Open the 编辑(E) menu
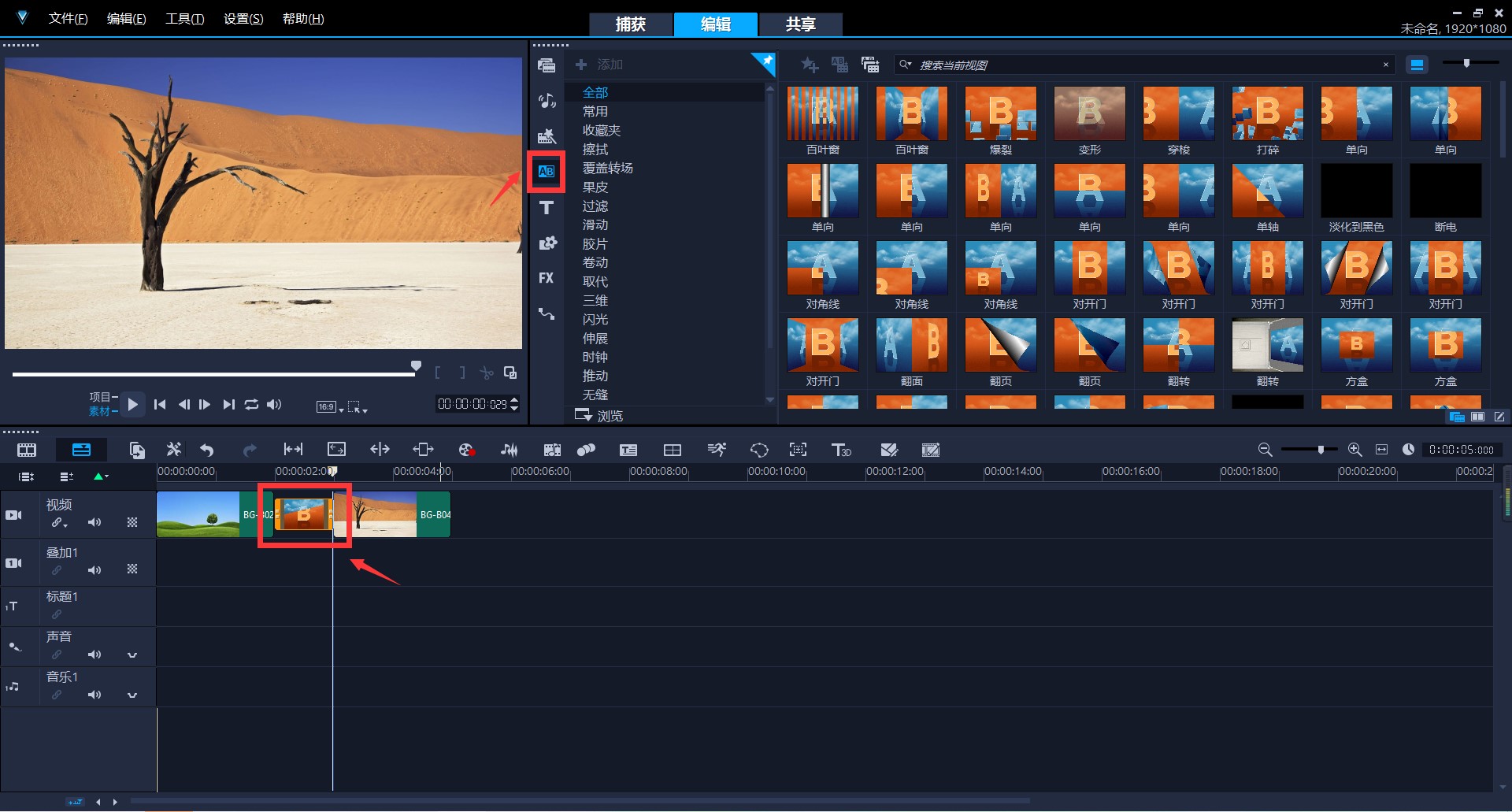The image size is (1512, 812). [x=127, y=18]
